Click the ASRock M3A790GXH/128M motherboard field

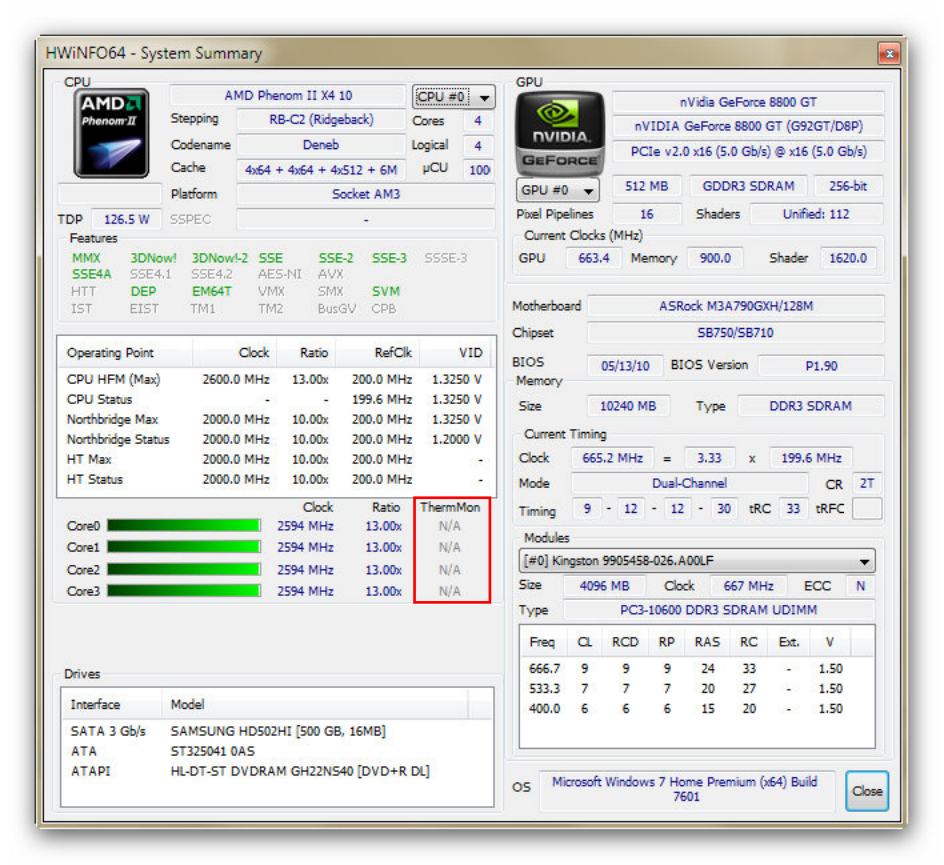point(736,306)
